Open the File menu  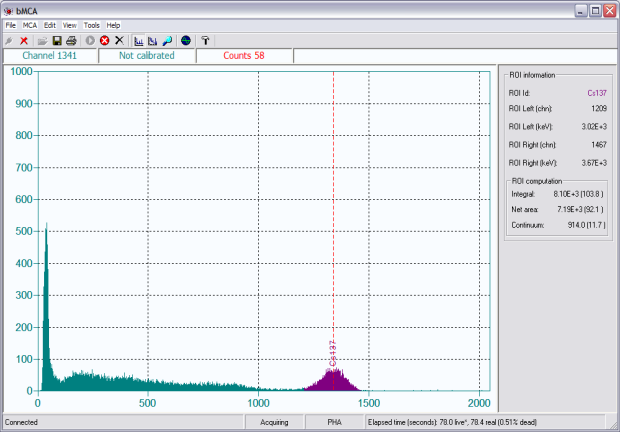click(11, 25)
